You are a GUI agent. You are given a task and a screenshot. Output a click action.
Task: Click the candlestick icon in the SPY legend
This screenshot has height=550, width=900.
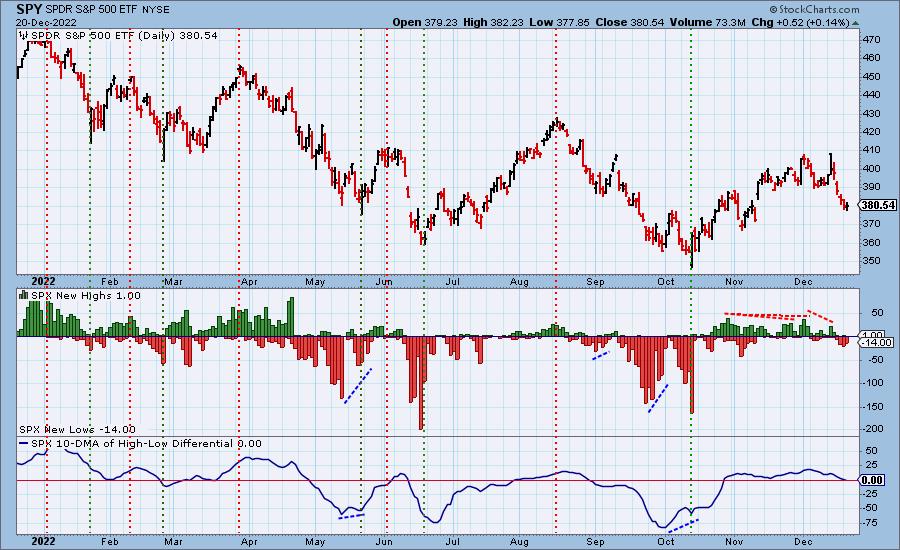tap(24, 35)
